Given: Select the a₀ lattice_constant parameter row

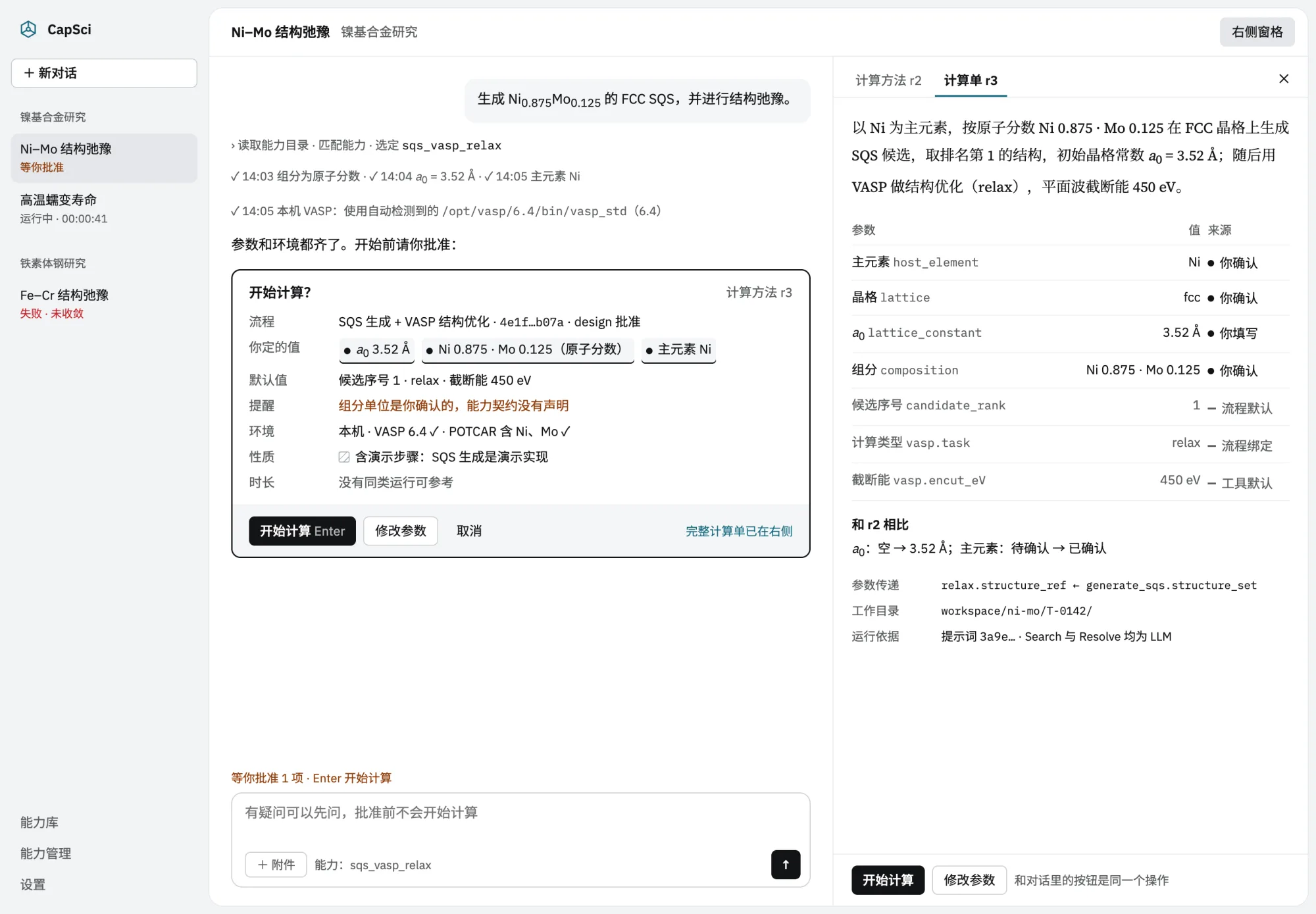Looking at the screenshot, I should coord(1070,333).
